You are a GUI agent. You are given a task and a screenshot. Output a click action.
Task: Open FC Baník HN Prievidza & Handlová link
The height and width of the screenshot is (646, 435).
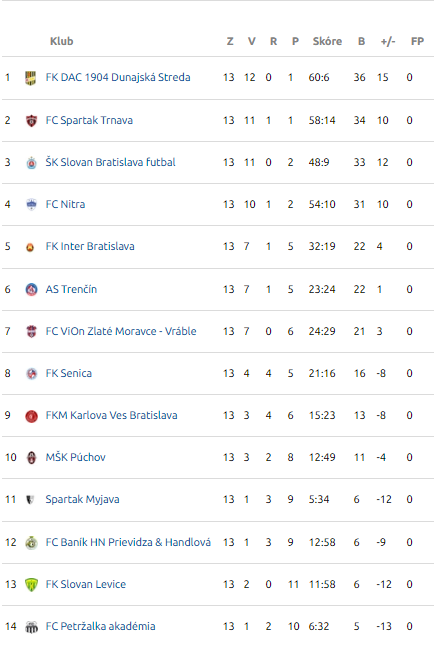[128, 542]
